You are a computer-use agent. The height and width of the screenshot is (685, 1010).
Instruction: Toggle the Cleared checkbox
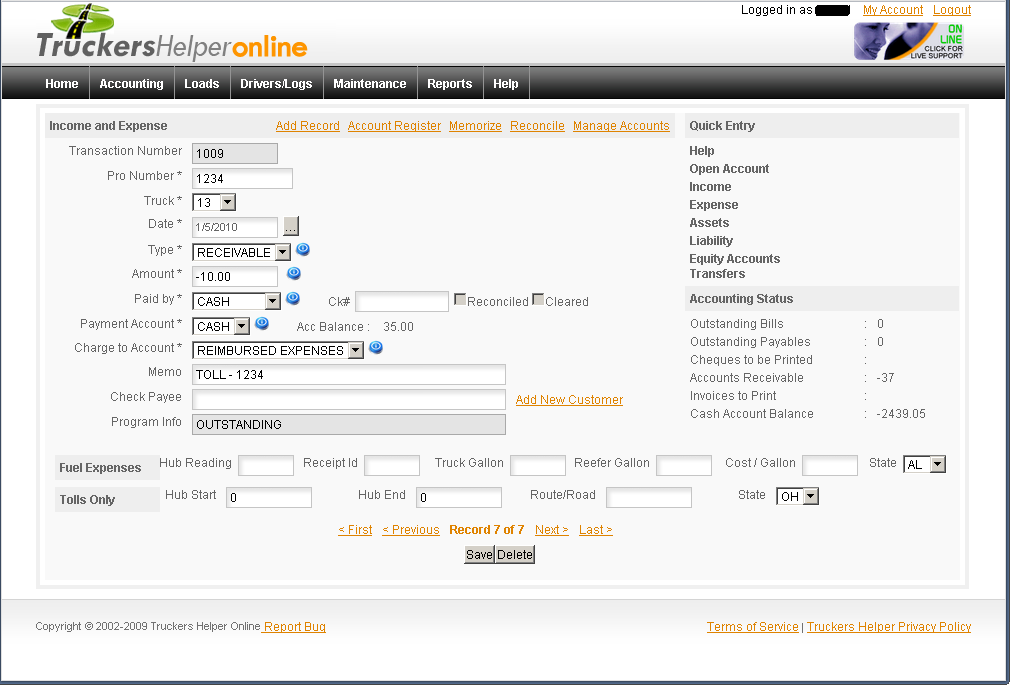point(538,300)
